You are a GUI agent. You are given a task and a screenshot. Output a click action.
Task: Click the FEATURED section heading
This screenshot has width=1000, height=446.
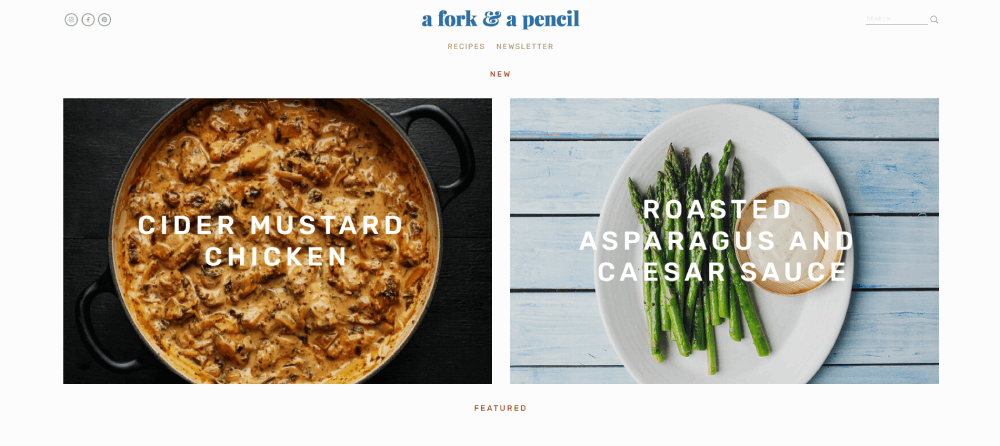point(501,408)
